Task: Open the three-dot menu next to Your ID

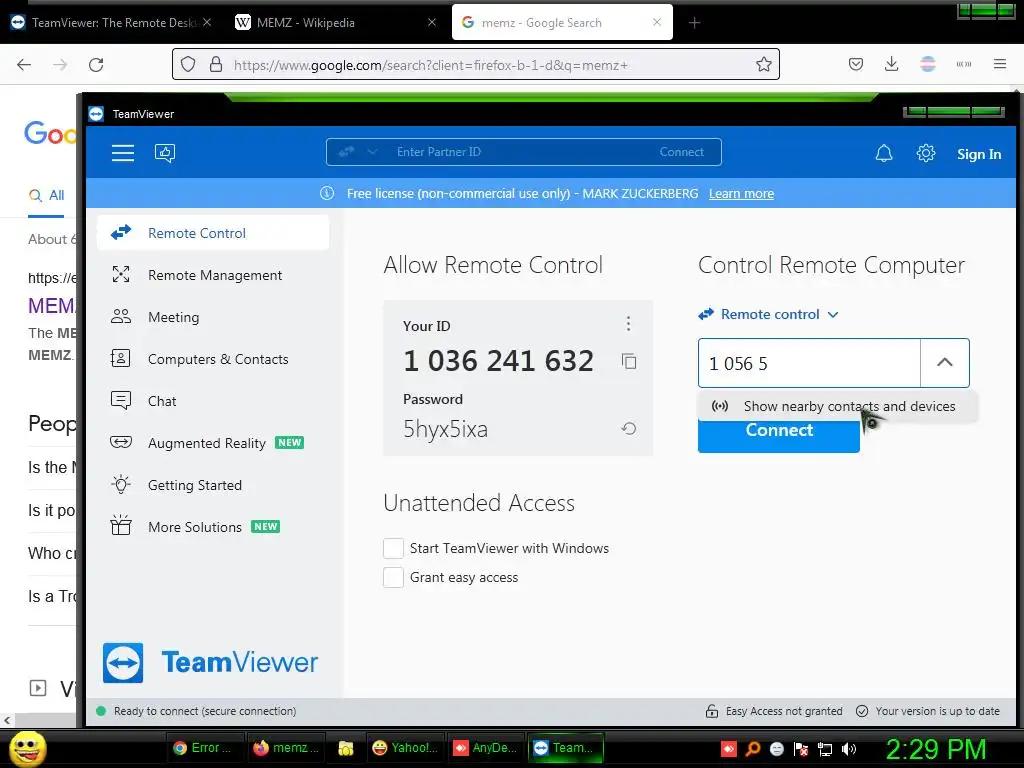Action: coord(628,323)
